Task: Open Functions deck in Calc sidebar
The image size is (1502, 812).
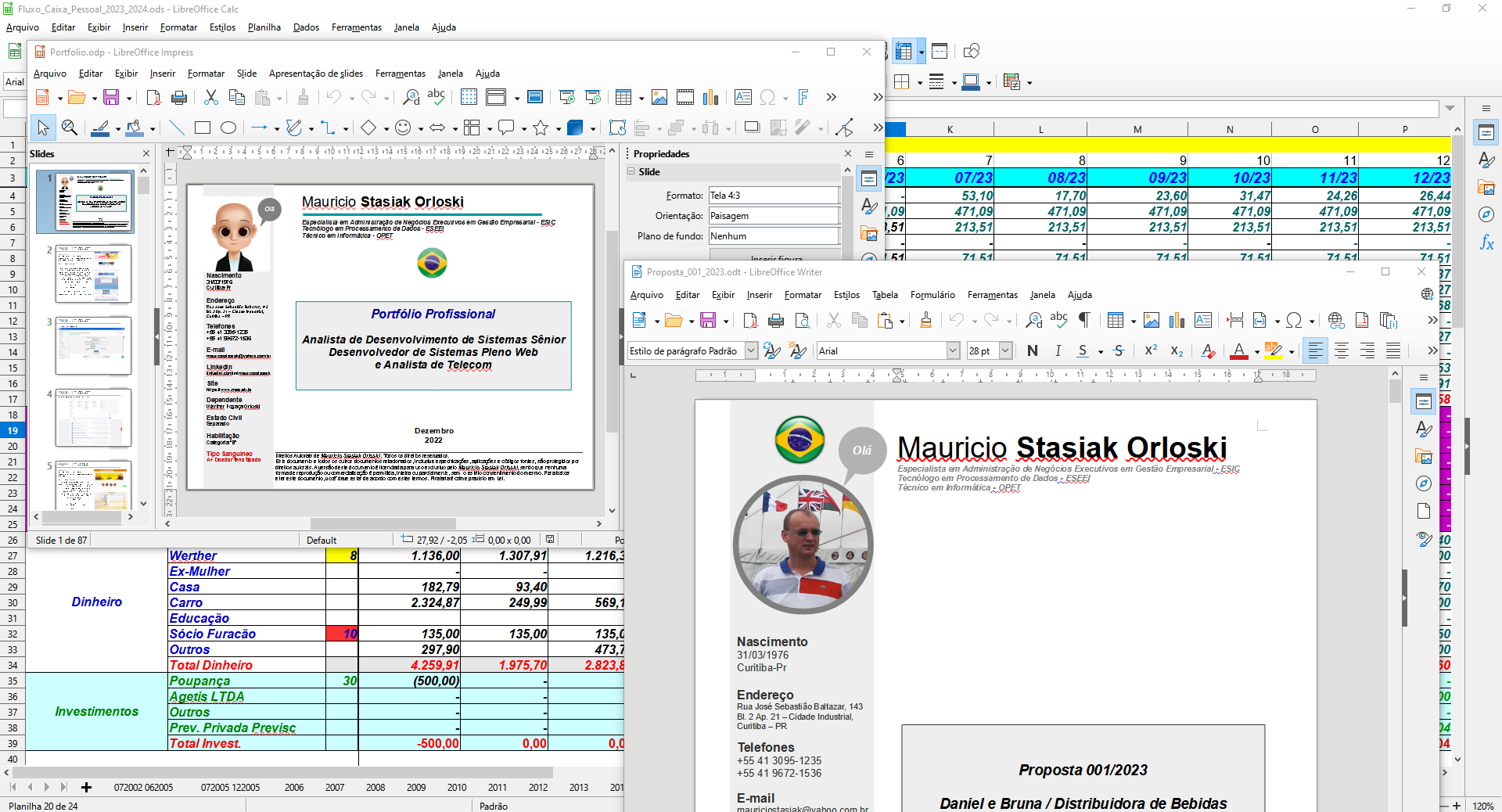Action: pyautogui.click(x=1486, y=243)
